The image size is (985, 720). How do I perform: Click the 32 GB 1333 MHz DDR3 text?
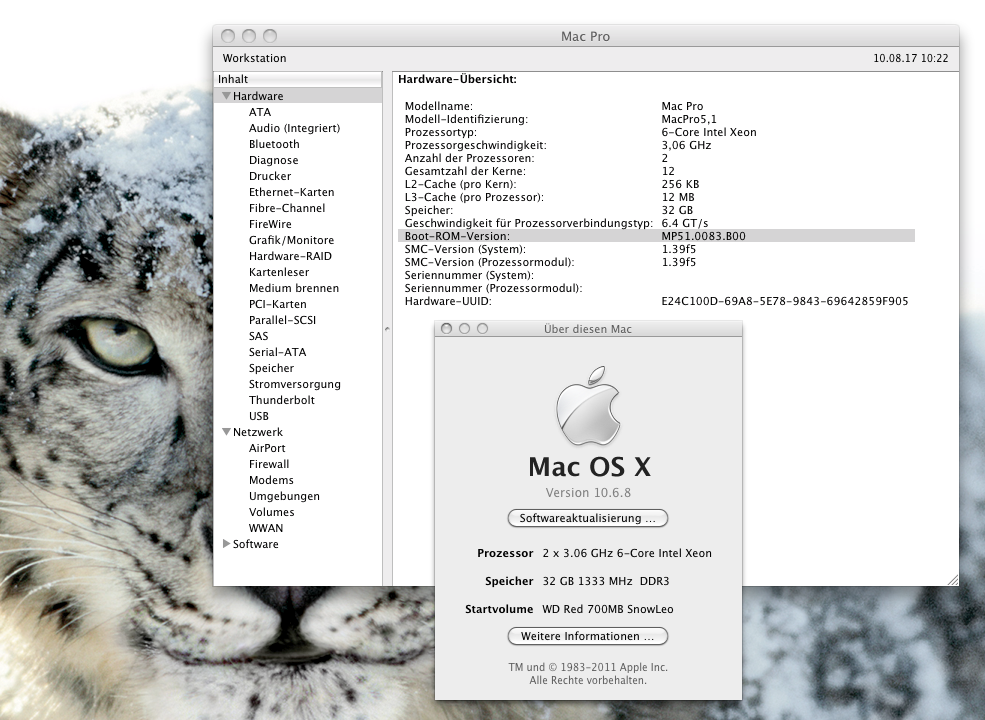click(606, 582)
